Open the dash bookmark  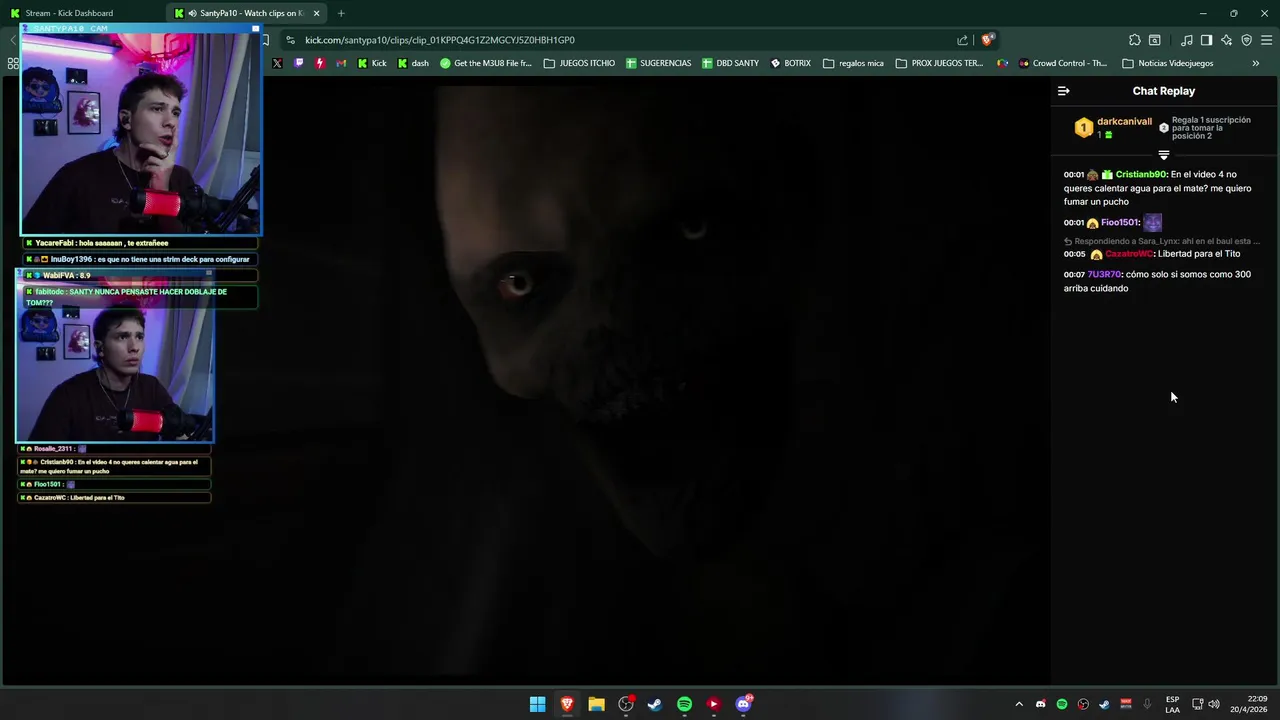(x=413, y=63)
